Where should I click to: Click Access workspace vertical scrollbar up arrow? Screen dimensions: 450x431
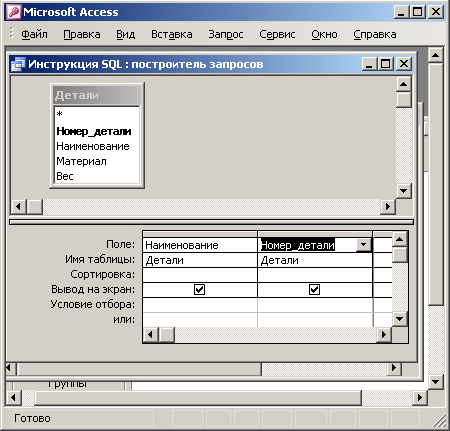point(436,55)
